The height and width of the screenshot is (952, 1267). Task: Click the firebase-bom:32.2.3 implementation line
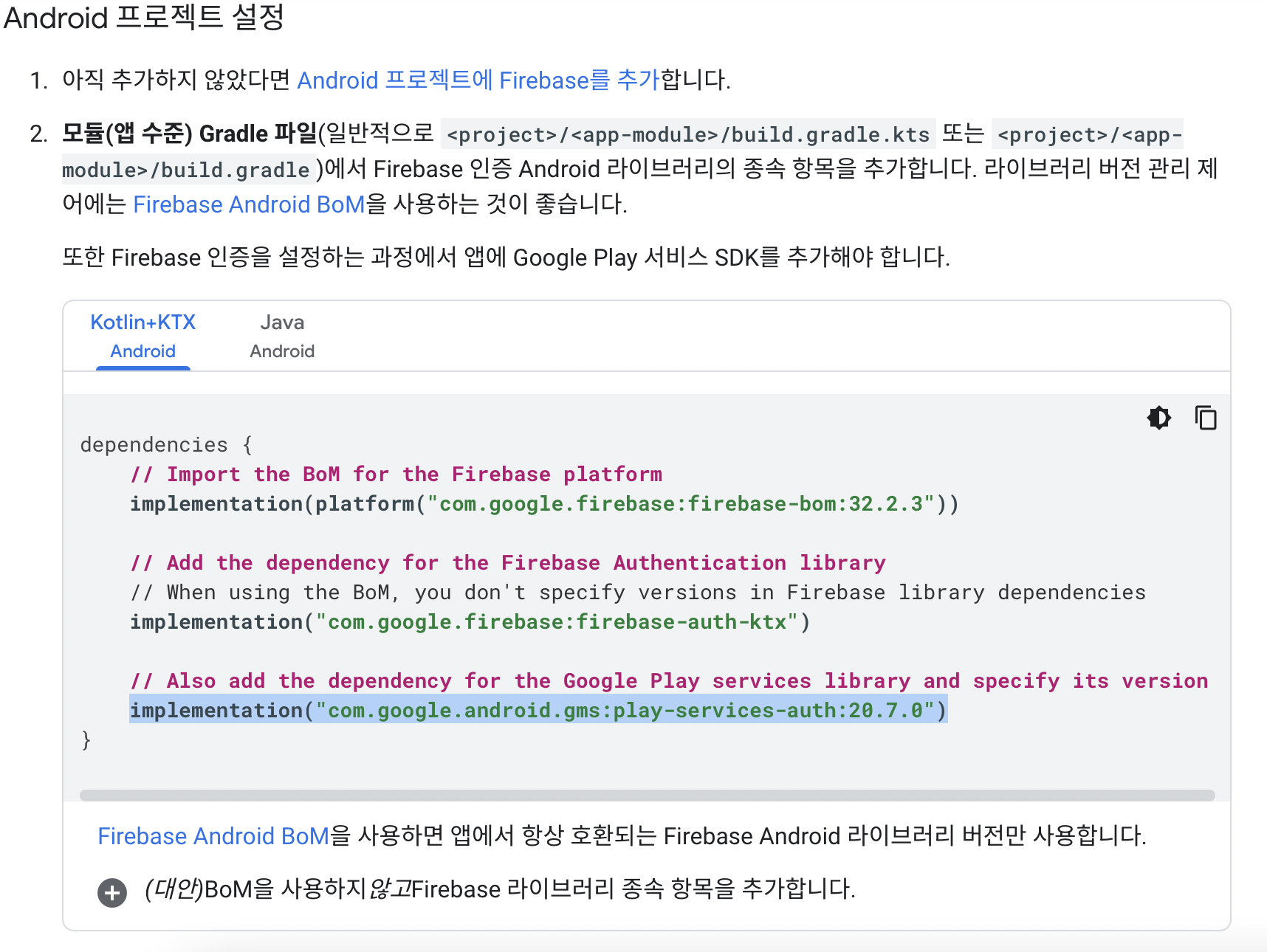(544, 504)
